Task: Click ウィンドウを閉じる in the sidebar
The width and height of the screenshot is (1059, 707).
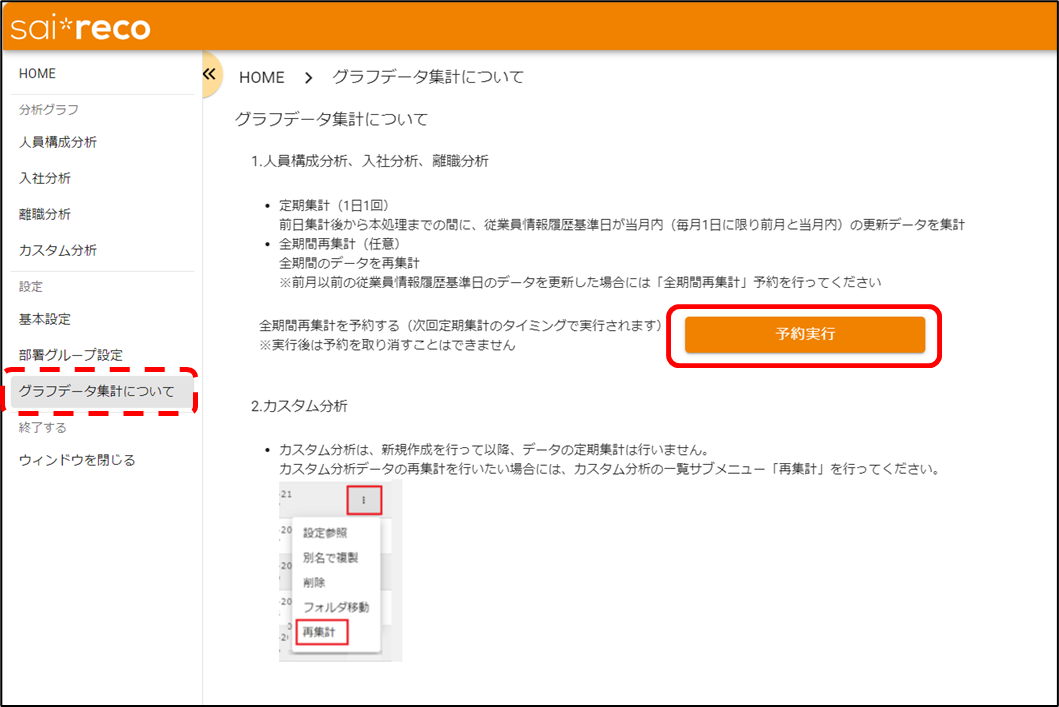Action: 77,461
